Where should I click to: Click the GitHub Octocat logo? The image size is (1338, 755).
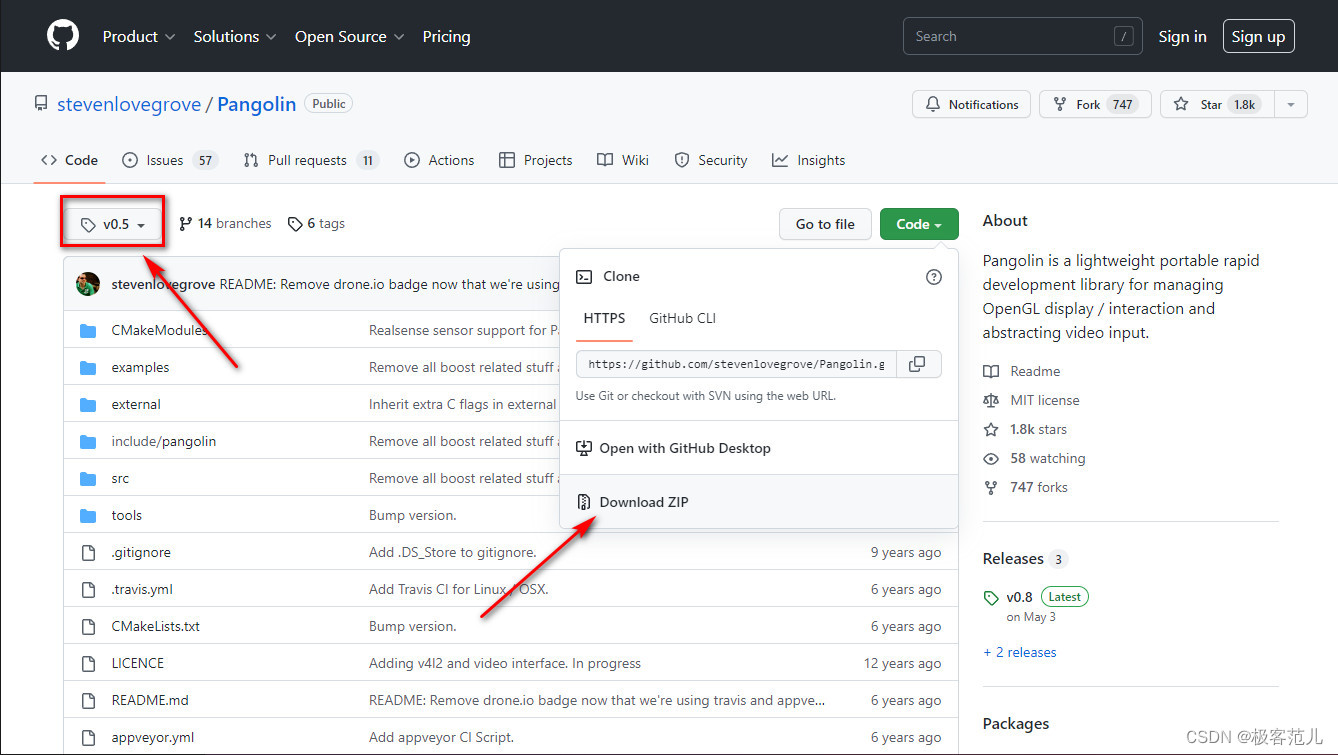click(x=63, y=36)
